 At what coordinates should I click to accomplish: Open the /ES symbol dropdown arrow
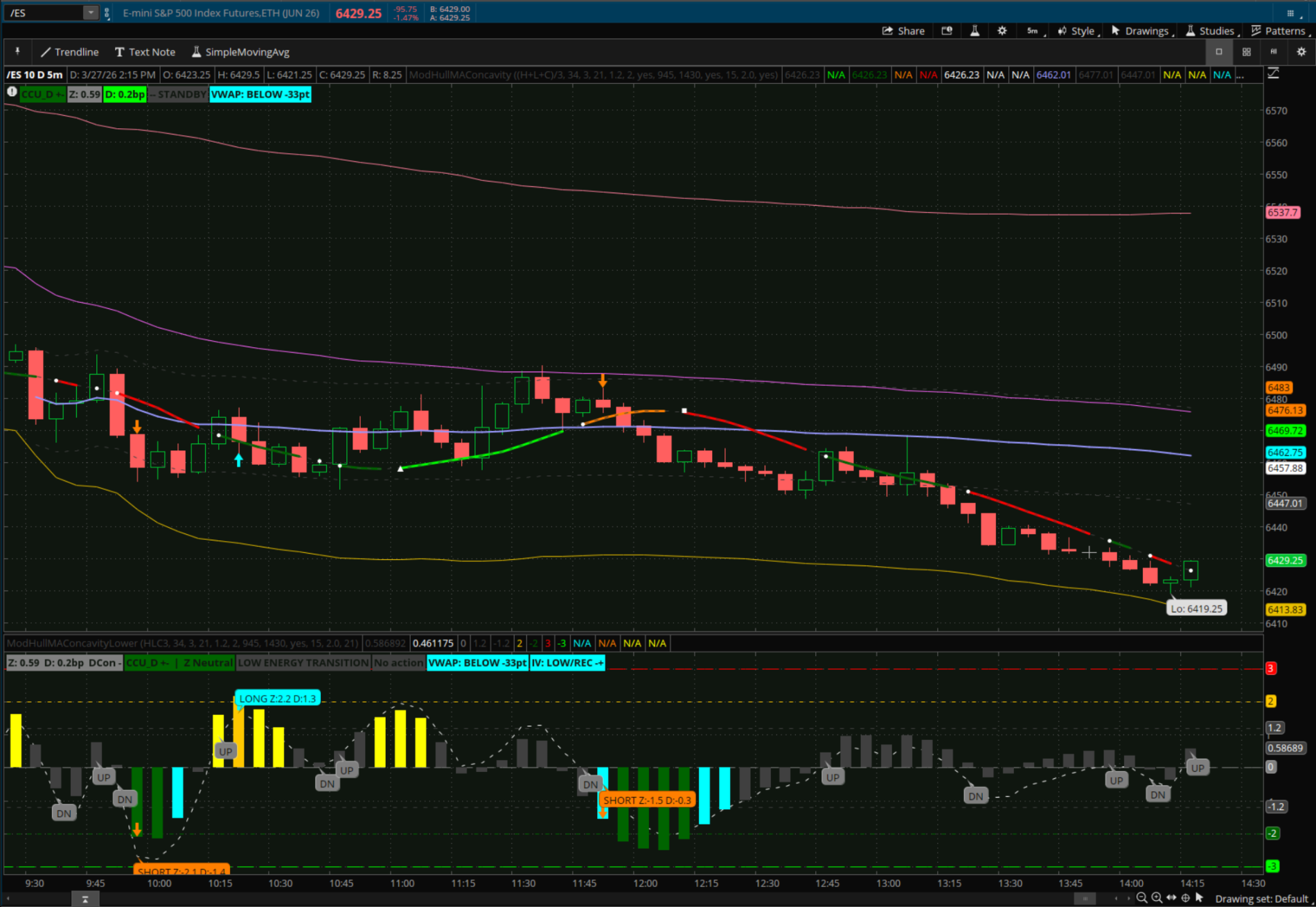(x=91, y=12)
